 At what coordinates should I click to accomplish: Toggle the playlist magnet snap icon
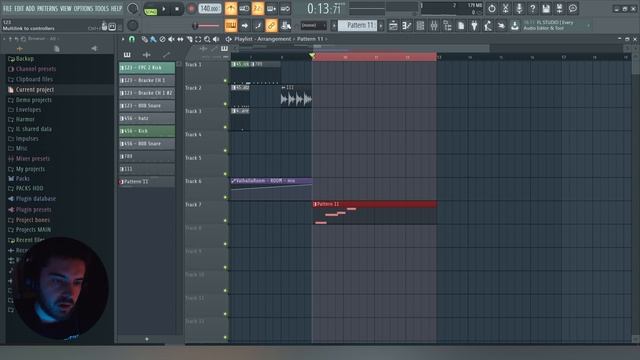132,39
